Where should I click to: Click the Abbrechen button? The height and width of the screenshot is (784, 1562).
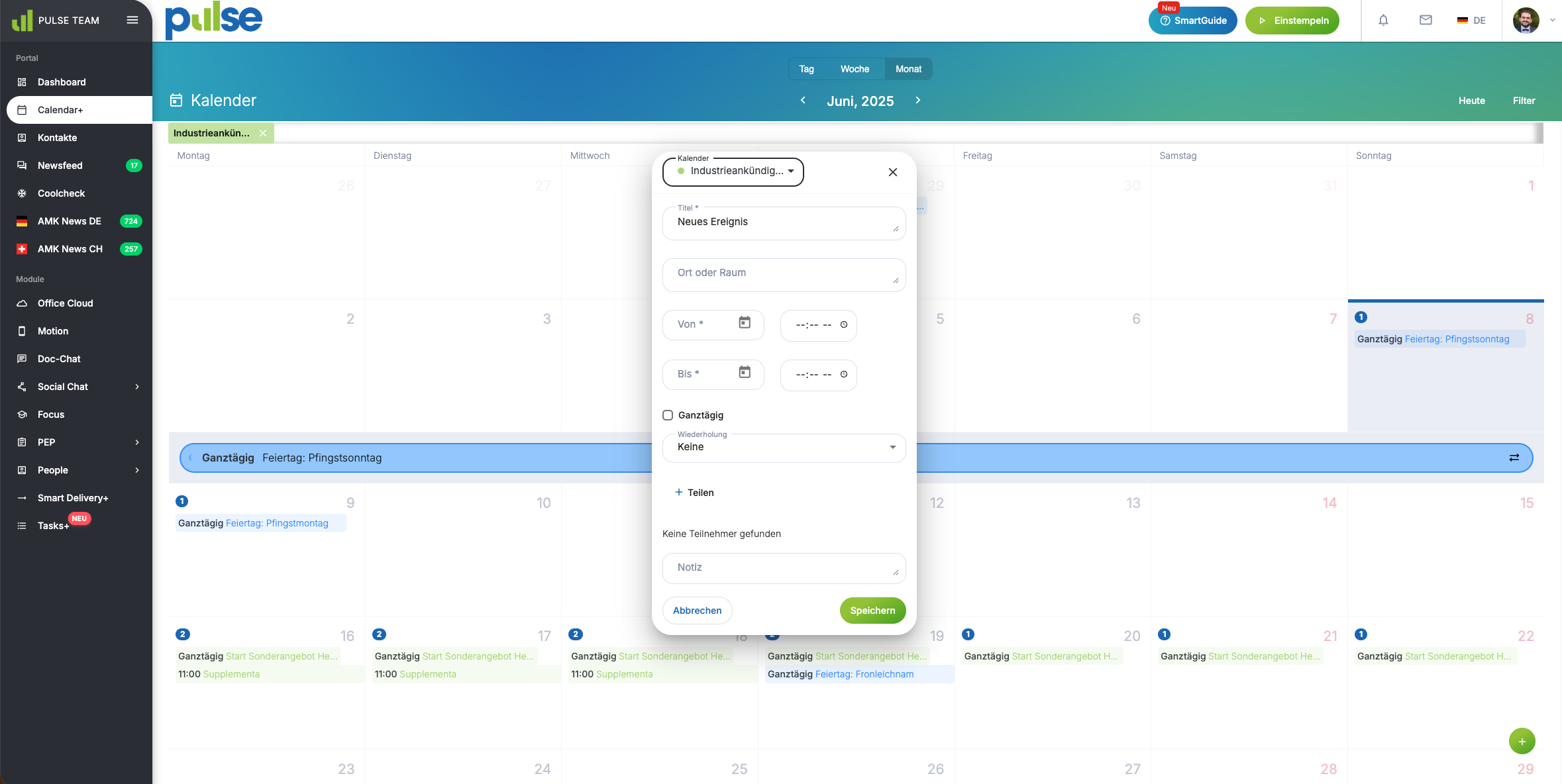(697, 611)
